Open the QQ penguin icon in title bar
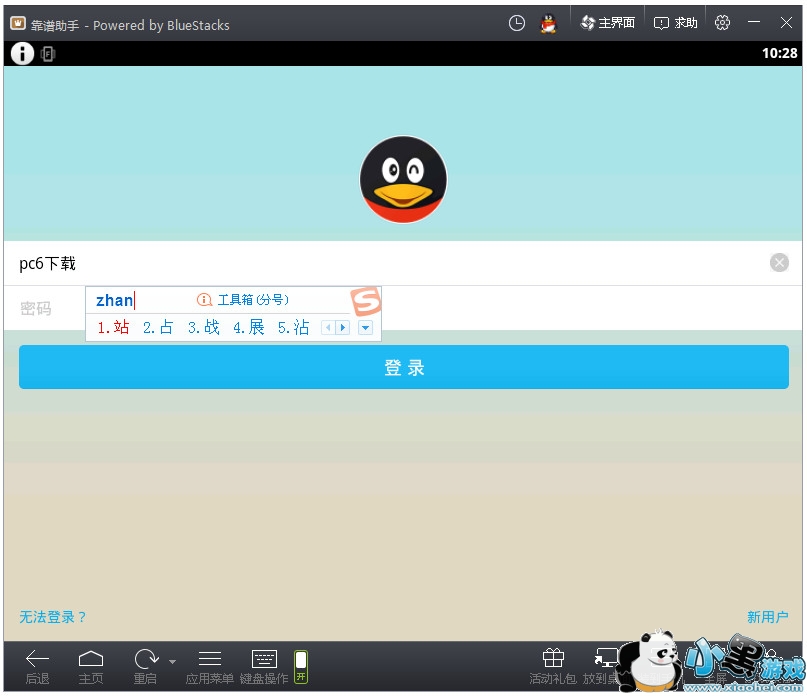The image size is (807, 696). 549,23
